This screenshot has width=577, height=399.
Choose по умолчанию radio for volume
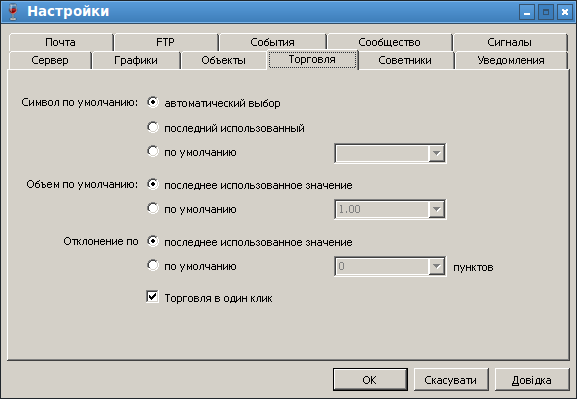[x=153, y=208]
